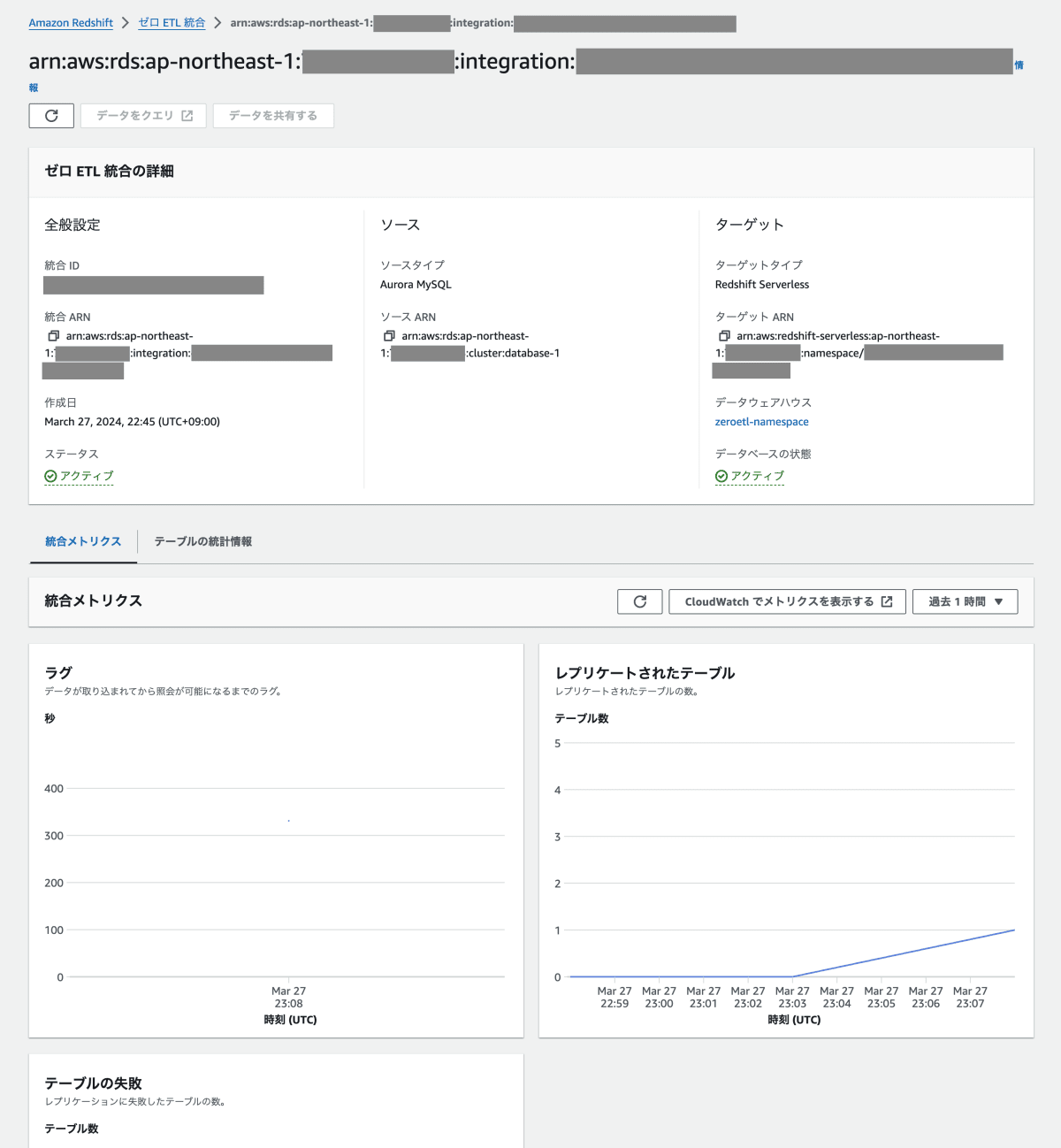Refresh the 統合メトリクス panel
1061x1148 pixels.
(640, 601)
